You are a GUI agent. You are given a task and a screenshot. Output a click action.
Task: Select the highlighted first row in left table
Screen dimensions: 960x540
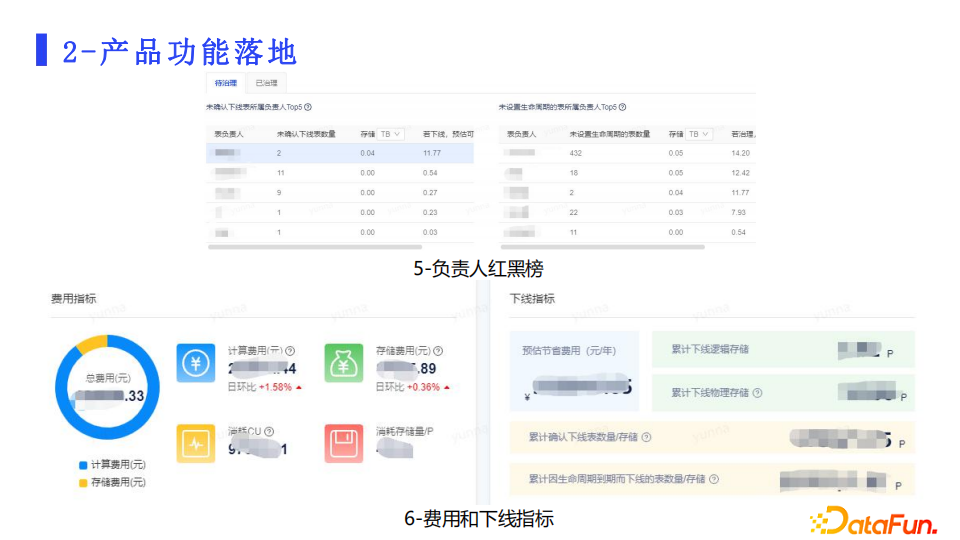pos(340,153)
